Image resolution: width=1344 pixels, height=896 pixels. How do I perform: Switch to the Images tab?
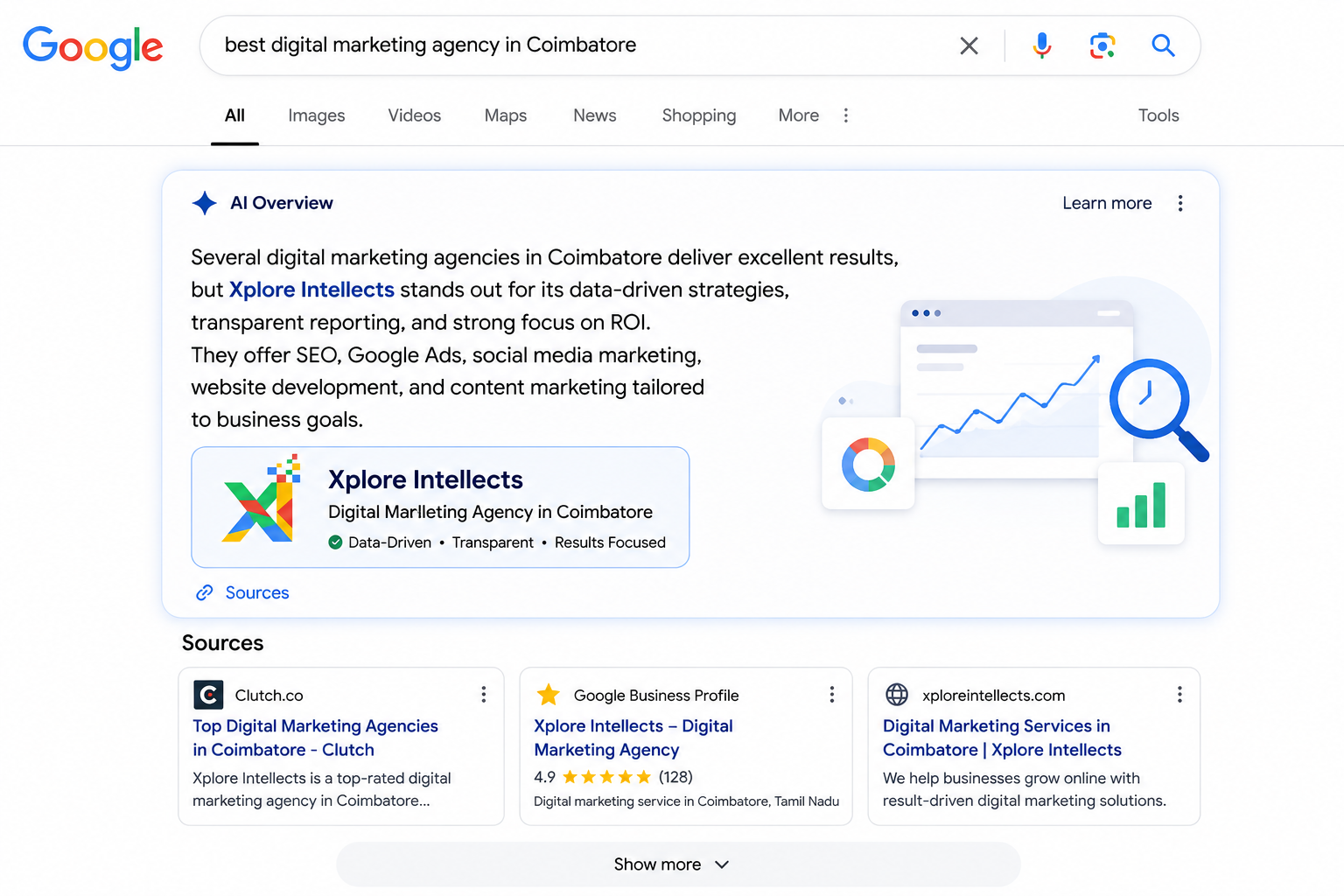[x=317, y=115]
